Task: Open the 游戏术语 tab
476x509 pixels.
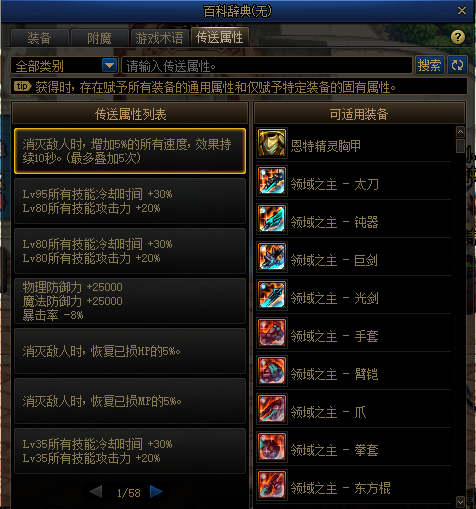Action: pyautogui.click(x=159, y=38)
